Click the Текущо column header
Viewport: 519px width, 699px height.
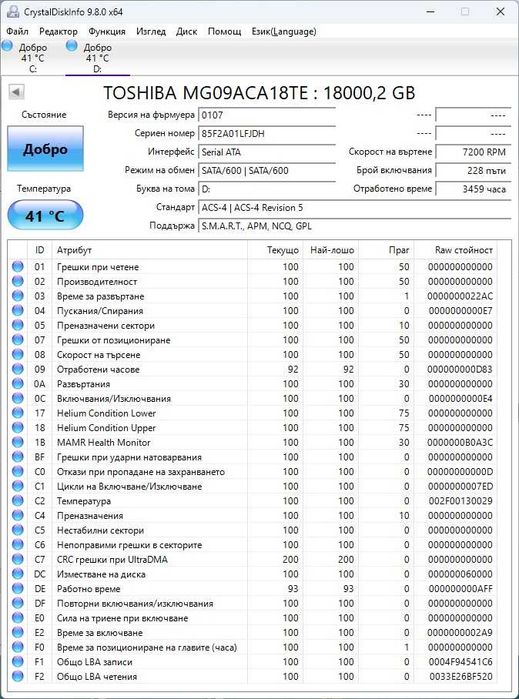coord(275,250)
